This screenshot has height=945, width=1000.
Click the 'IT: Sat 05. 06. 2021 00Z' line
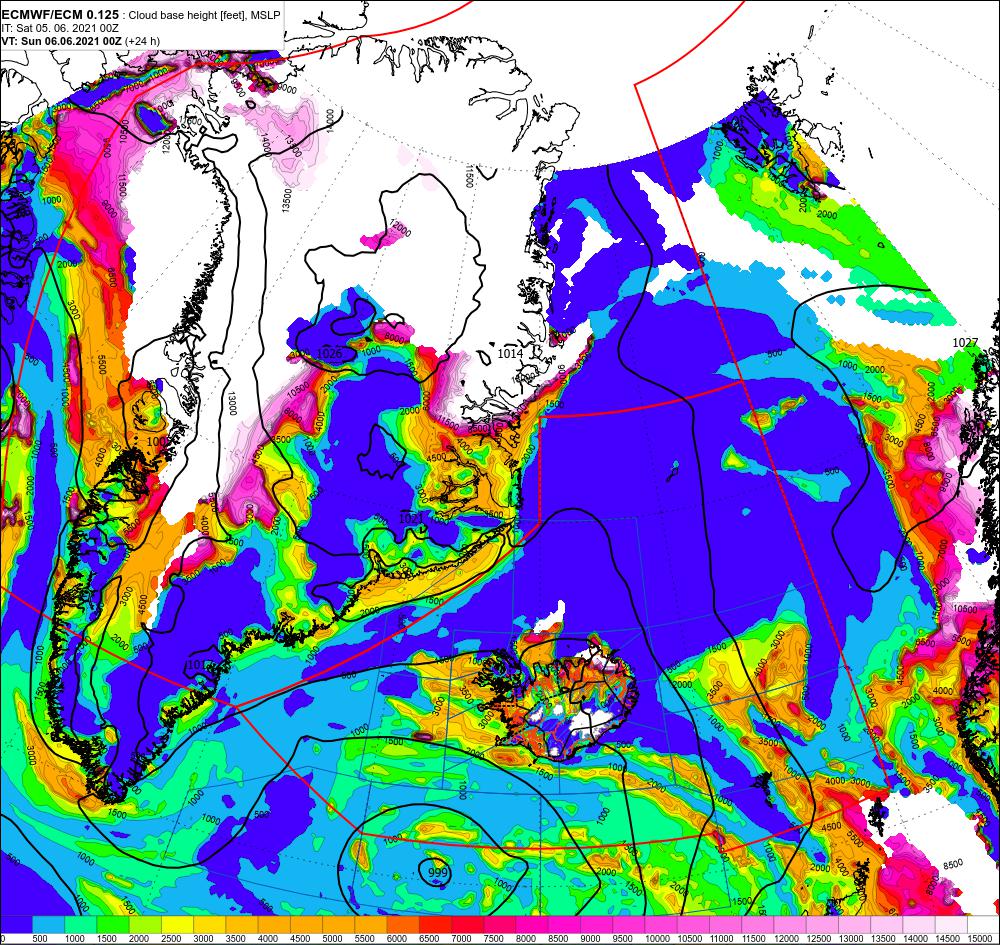60,28
